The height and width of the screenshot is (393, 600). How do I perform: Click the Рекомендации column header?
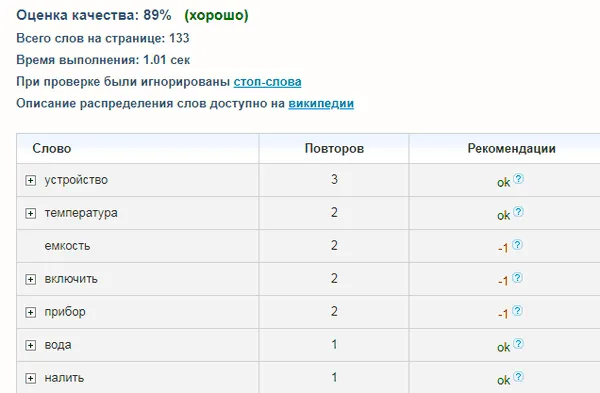point(511,148)
